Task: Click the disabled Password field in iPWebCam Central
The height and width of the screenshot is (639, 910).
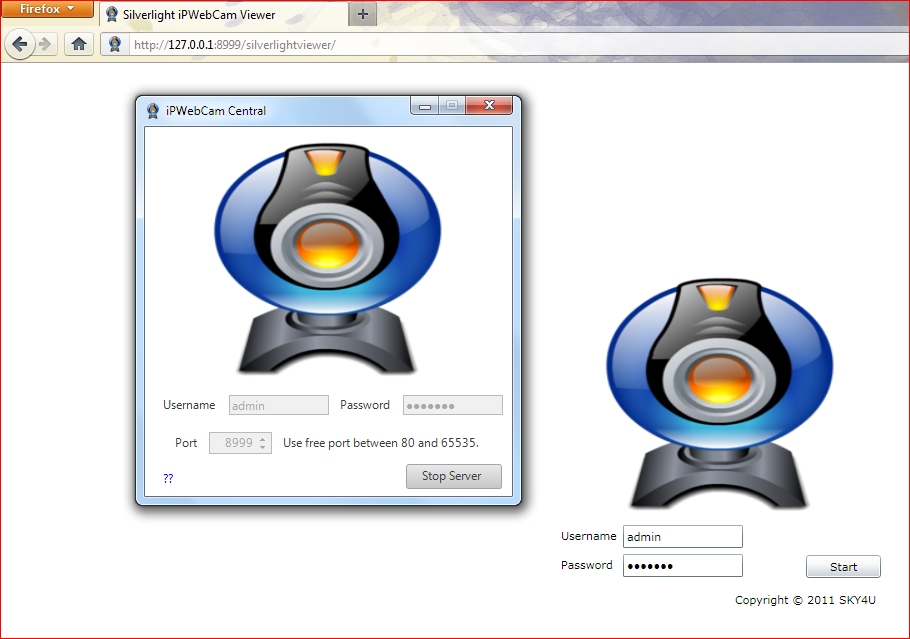Action: (x=453, y=405)
